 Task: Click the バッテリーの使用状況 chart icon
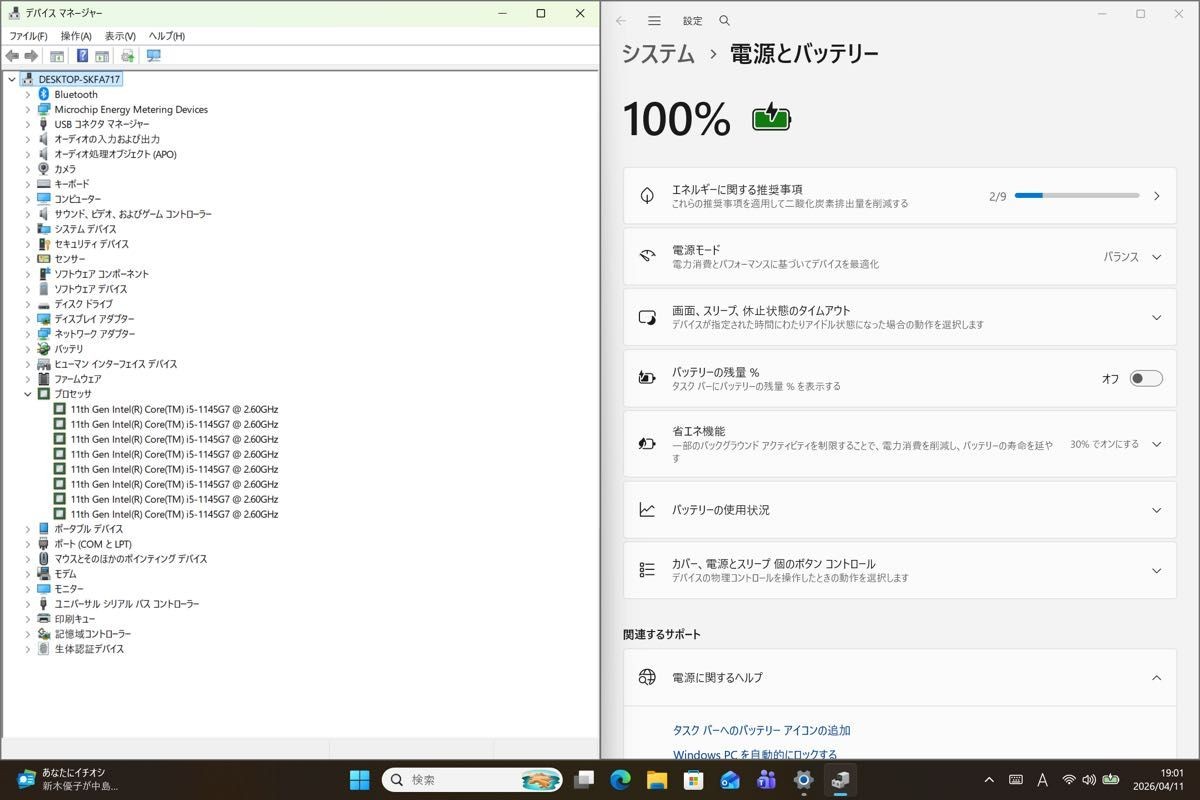pyautogui.click(x=647, y=510)
